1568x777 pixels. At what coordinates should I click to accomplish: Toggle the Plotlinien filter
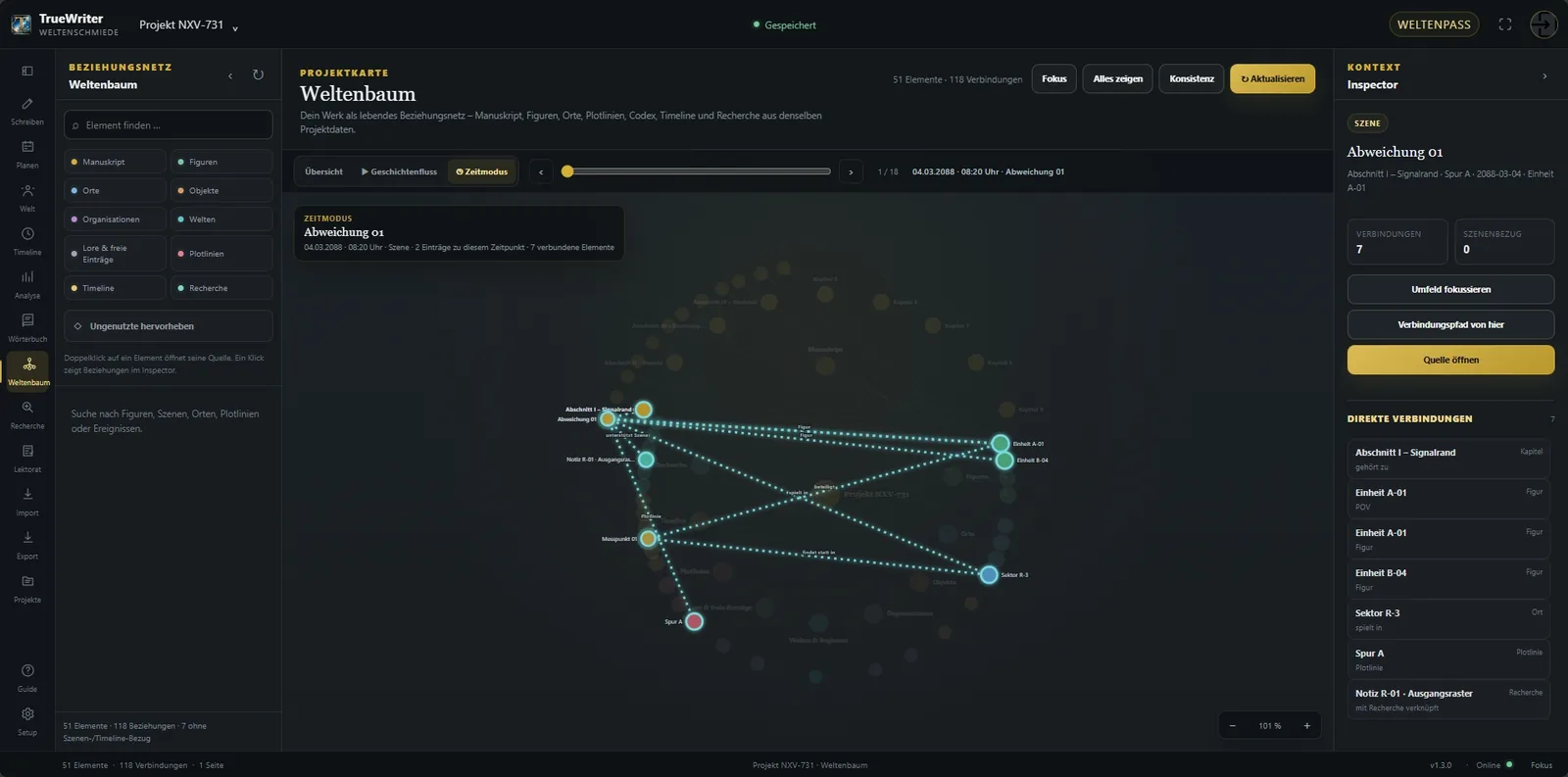[221, 254]
